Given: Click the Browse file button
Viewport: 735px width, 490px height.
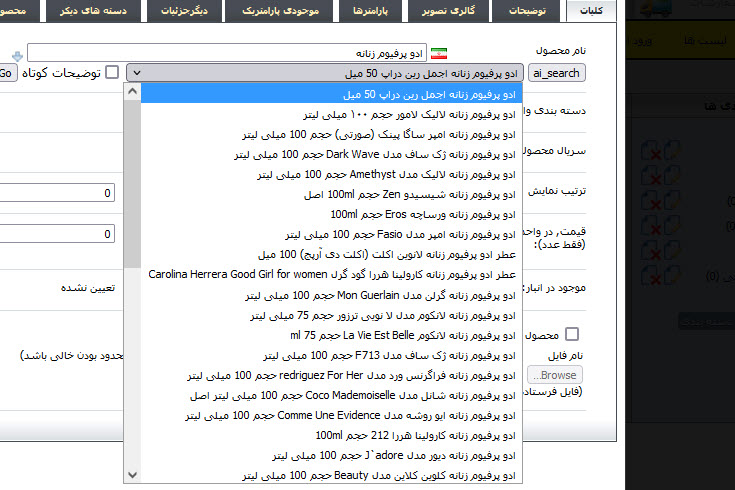Looking at the screenshot, I should click(x=555, y=375).
